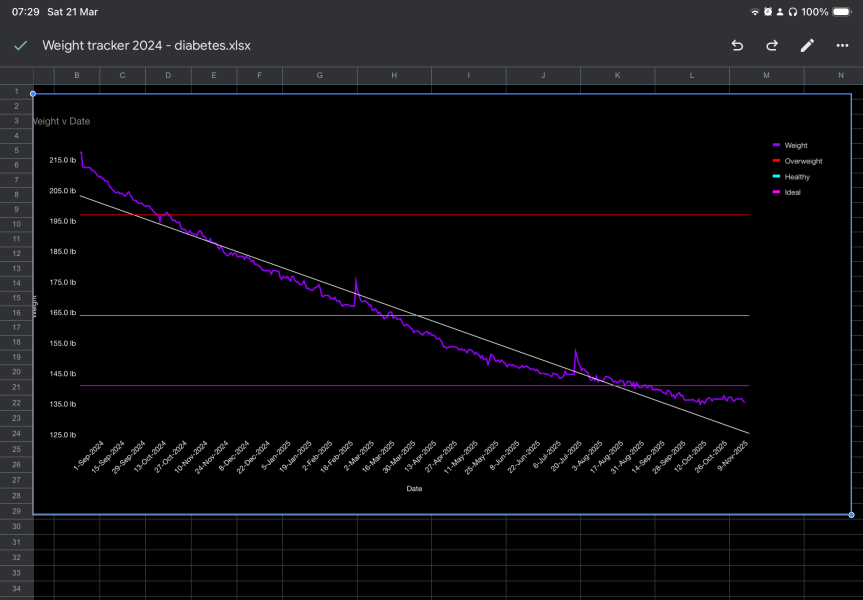Select column B header
The image size is (863, 600).
pos(77,75)
